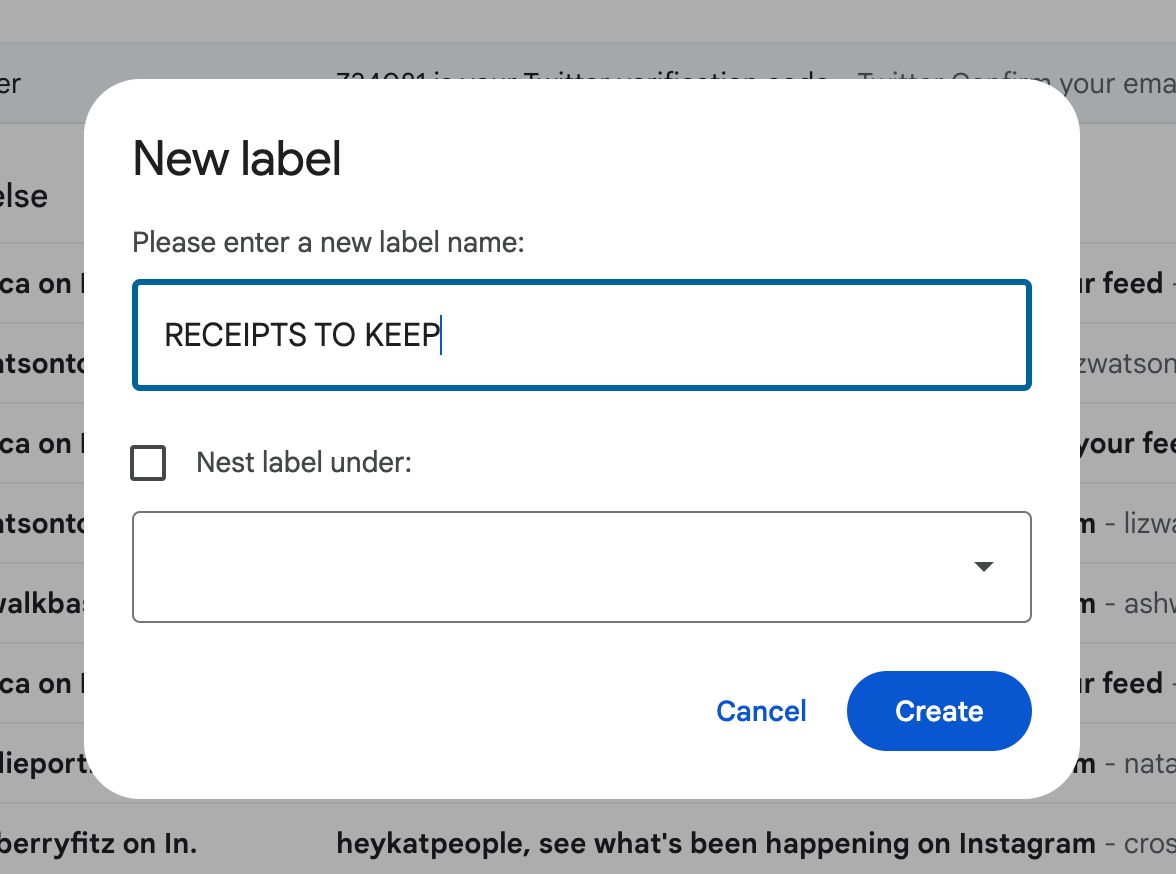The width and height of the screenshot is (1176, 874).
Task: Open the Instagram email from berryfitz
Action: pyautogui.click(x=588, y=843)
